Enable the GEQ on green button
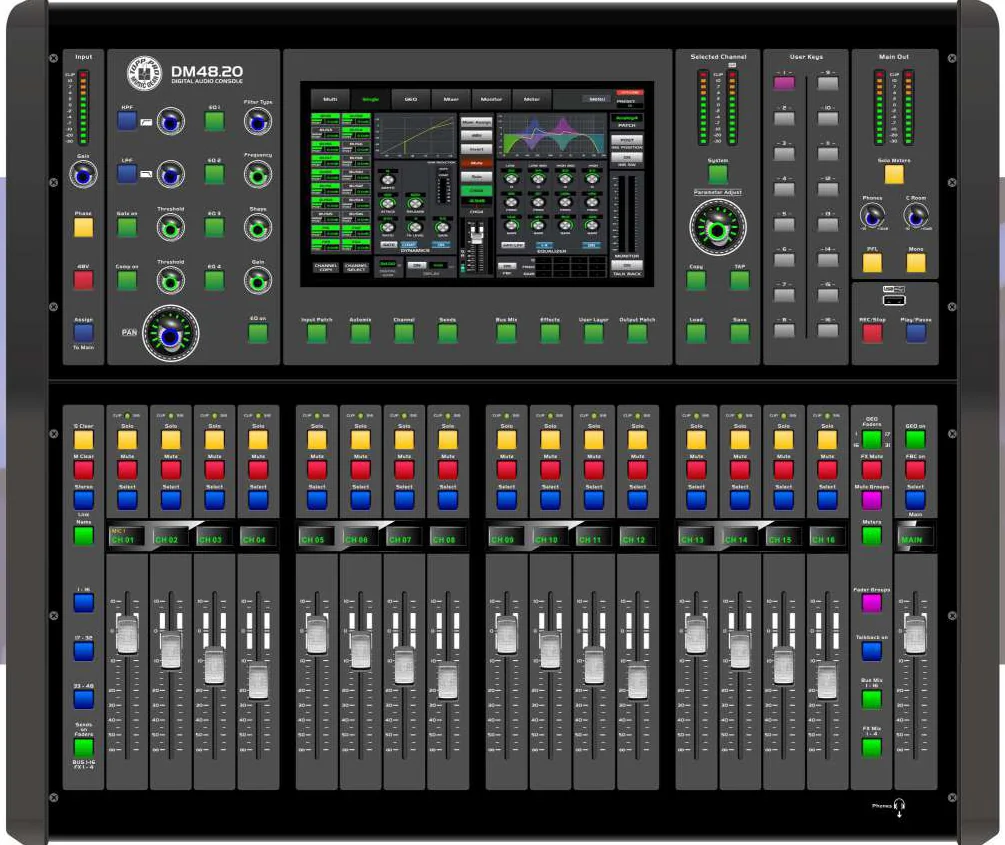The width and height of the screenshot is (1005, 845). click(915, 440)
